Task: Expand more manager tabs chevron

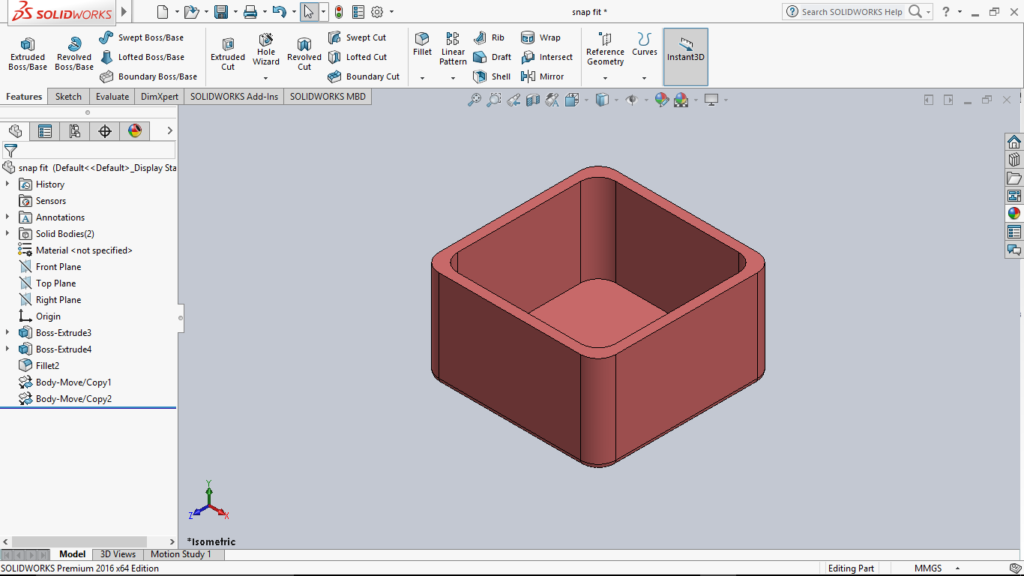Action: (170, 131)
